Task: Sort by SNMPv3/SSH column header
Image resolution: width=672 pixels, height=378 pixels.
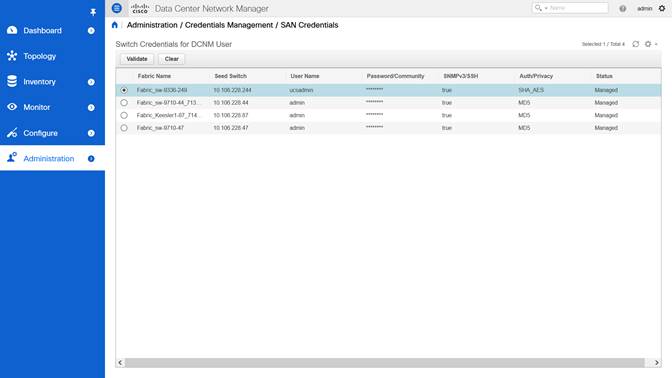Action: coord(461,76)
